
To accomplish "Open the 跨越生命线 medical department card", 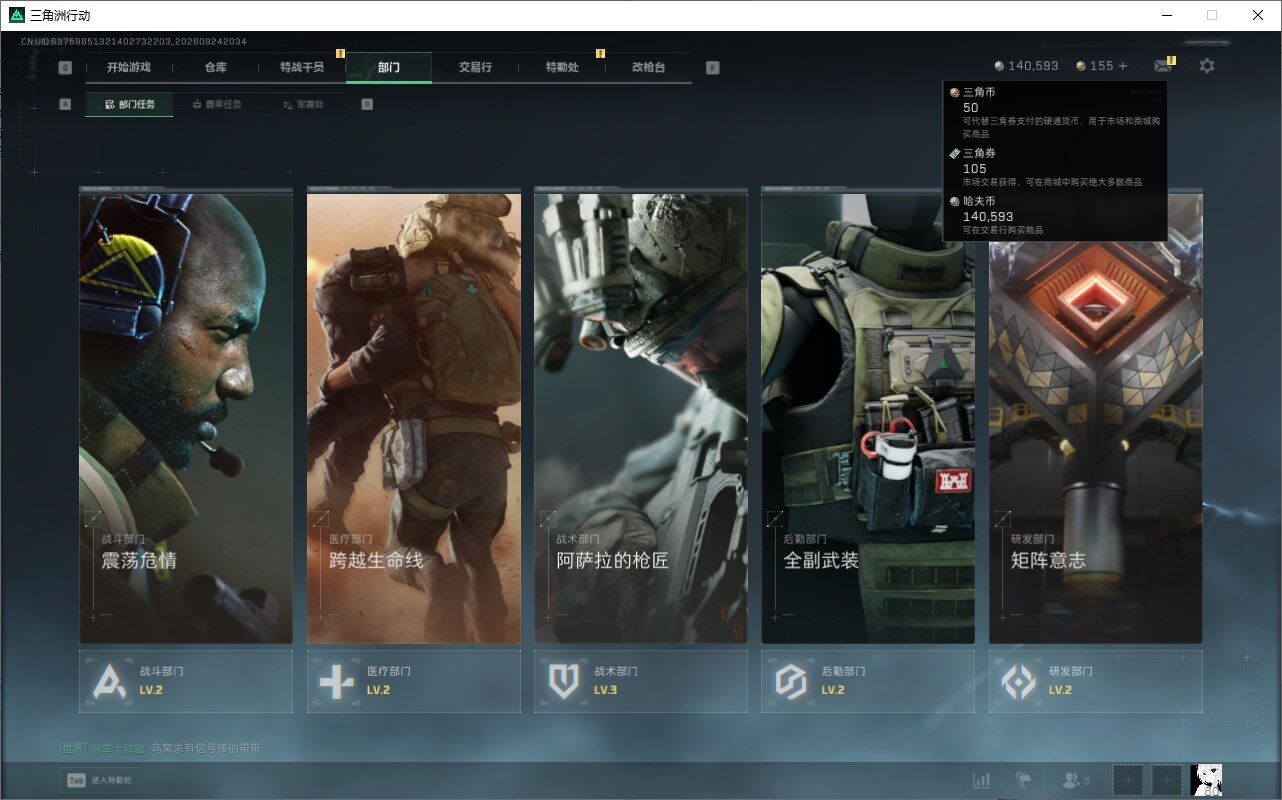I will click(x=414, y=418).
